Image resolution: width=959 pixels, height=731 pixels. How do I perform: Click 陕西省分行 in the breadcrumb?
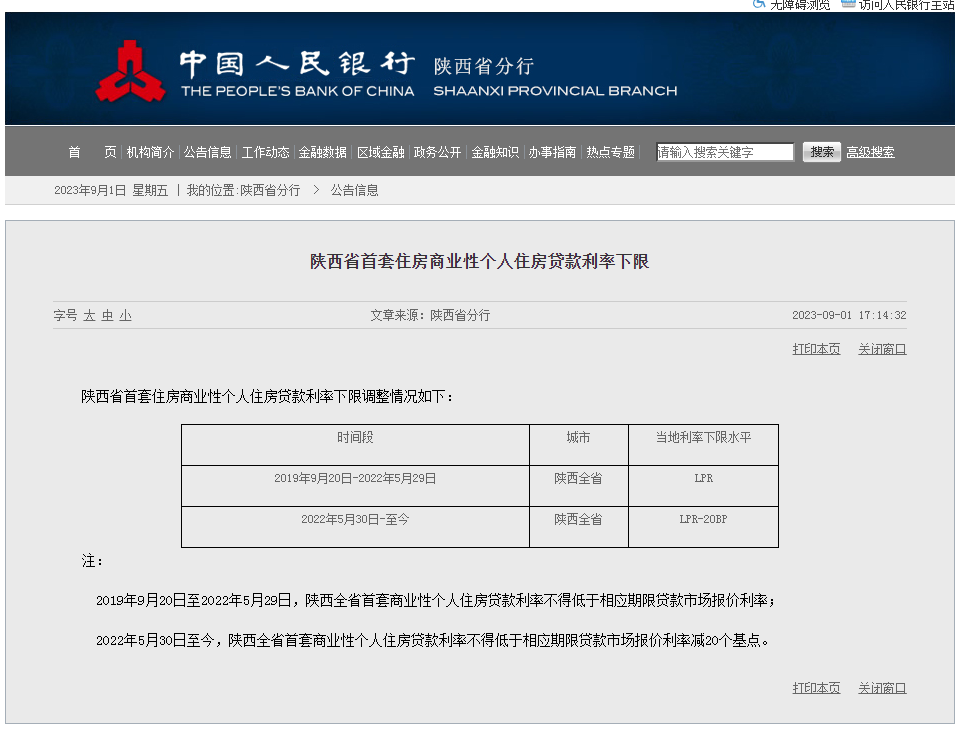pos(270,190)
